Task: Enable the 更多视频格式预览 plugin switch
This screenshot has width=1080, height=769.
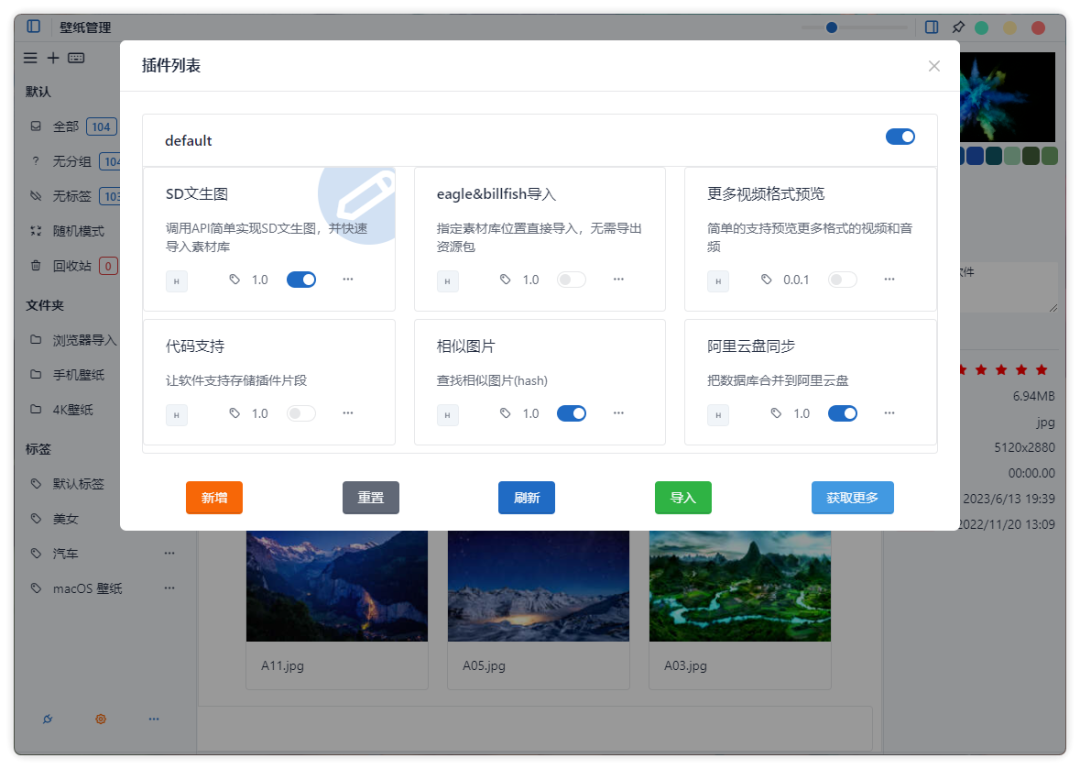Action: pyautogui.click(x=842, y=279)
